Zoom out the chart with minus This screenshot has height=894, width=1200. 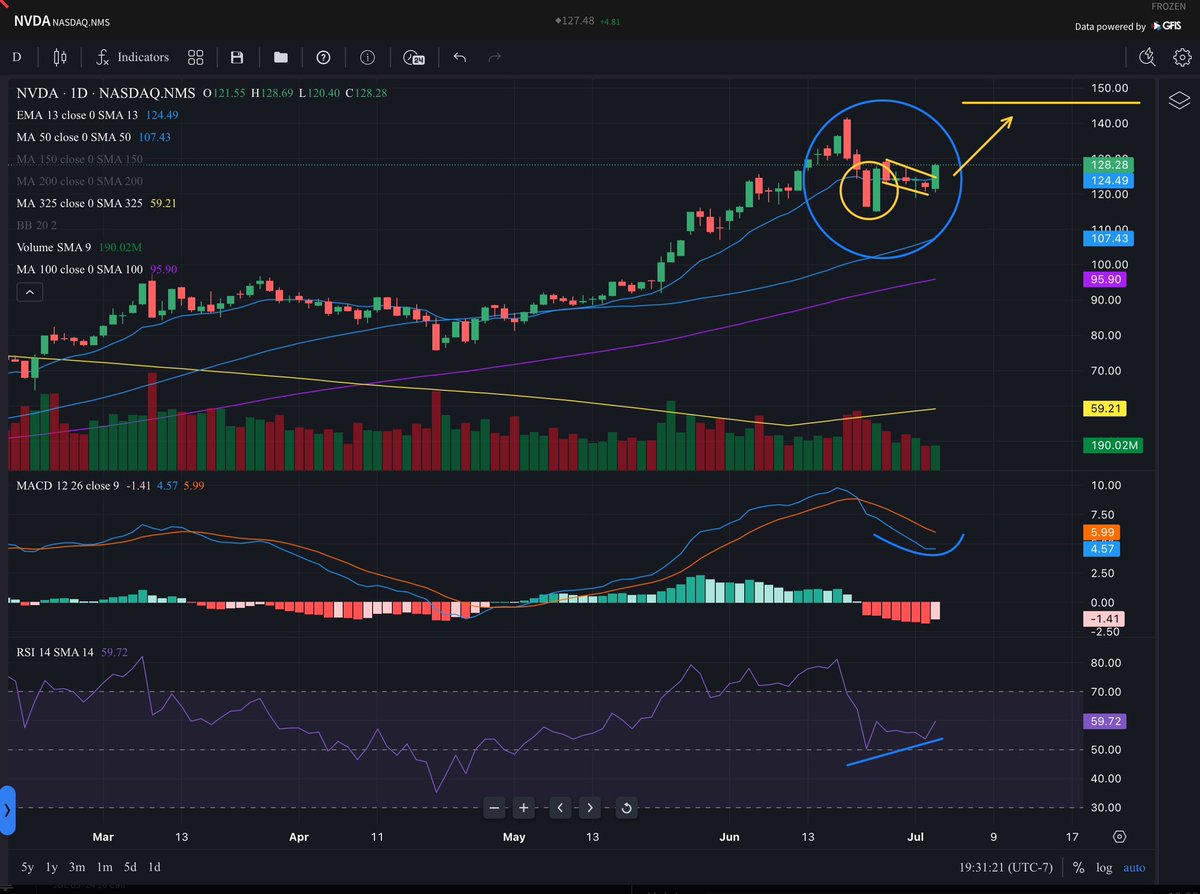pyautogui.click(x=495, y=807)
